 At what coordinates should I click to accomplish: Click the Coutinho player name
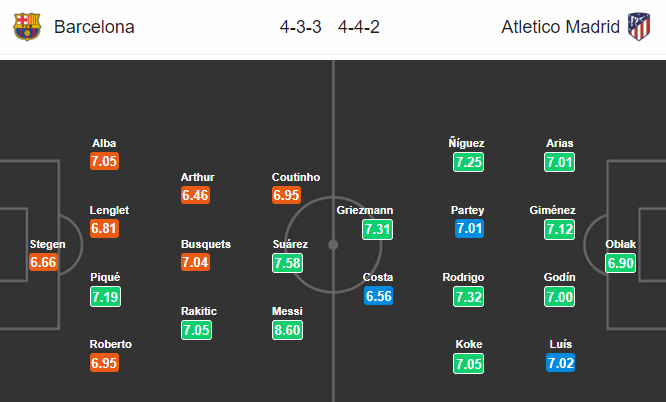click(x=296, y=177)
